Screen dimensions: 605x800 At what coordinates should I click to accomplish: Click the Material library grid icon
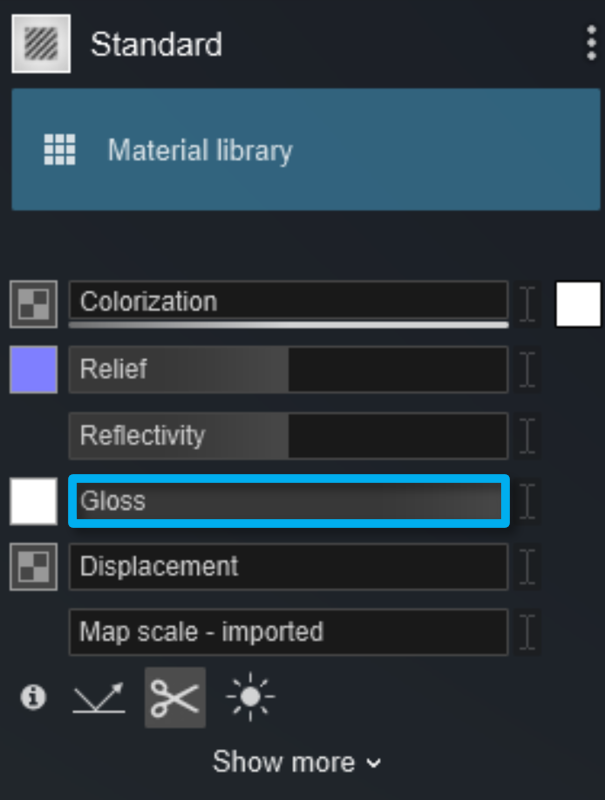[60, 149]
